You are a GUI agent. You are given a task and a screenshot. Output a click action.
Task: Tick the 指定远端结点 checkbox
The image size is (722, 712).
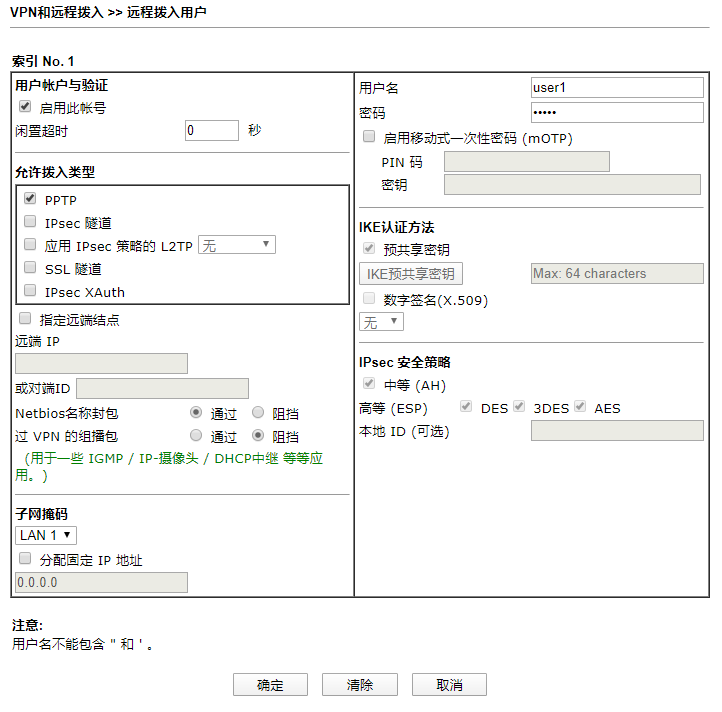pyautogui.click(x=25, y=318)
